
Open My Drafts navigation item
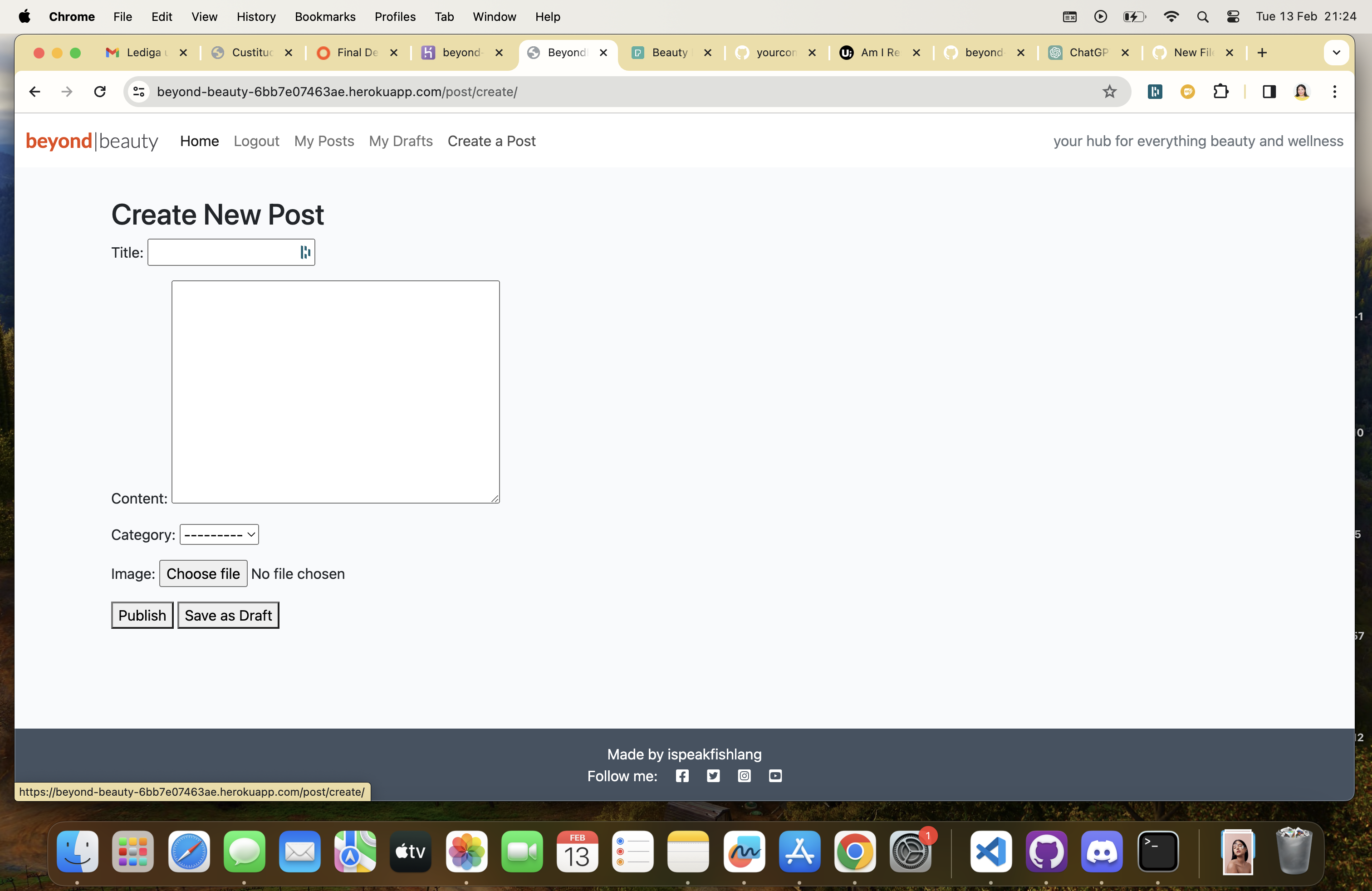[400, 140]
